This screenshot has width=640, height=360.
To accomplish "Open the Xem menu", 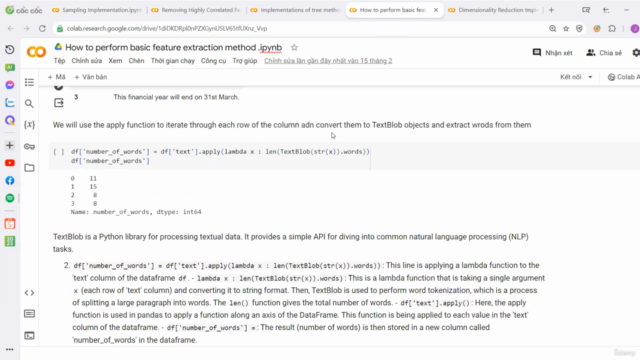I will (115, 61).
